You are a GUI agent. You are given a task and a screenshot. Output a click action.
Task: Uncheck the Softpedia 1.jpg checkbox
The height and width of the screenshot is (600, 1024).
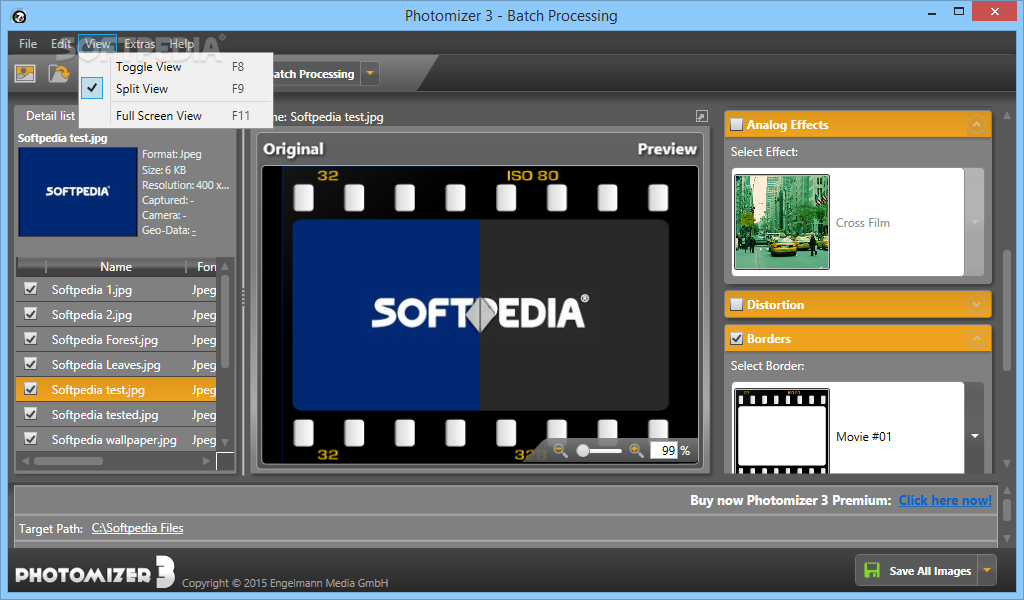pos(30,289)
